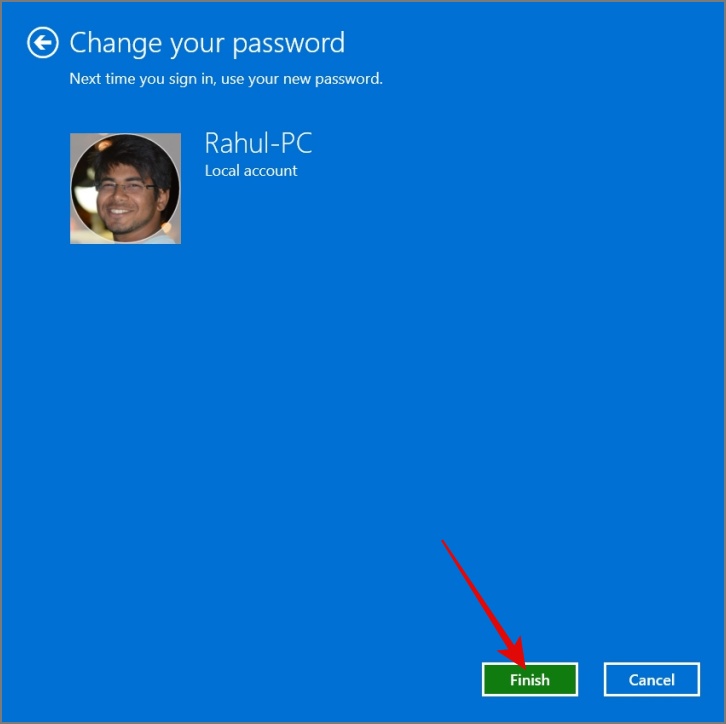Viewport: 726px width, 724px height.
Task: Return to the prior page via back icon
Action: [43, 43]
